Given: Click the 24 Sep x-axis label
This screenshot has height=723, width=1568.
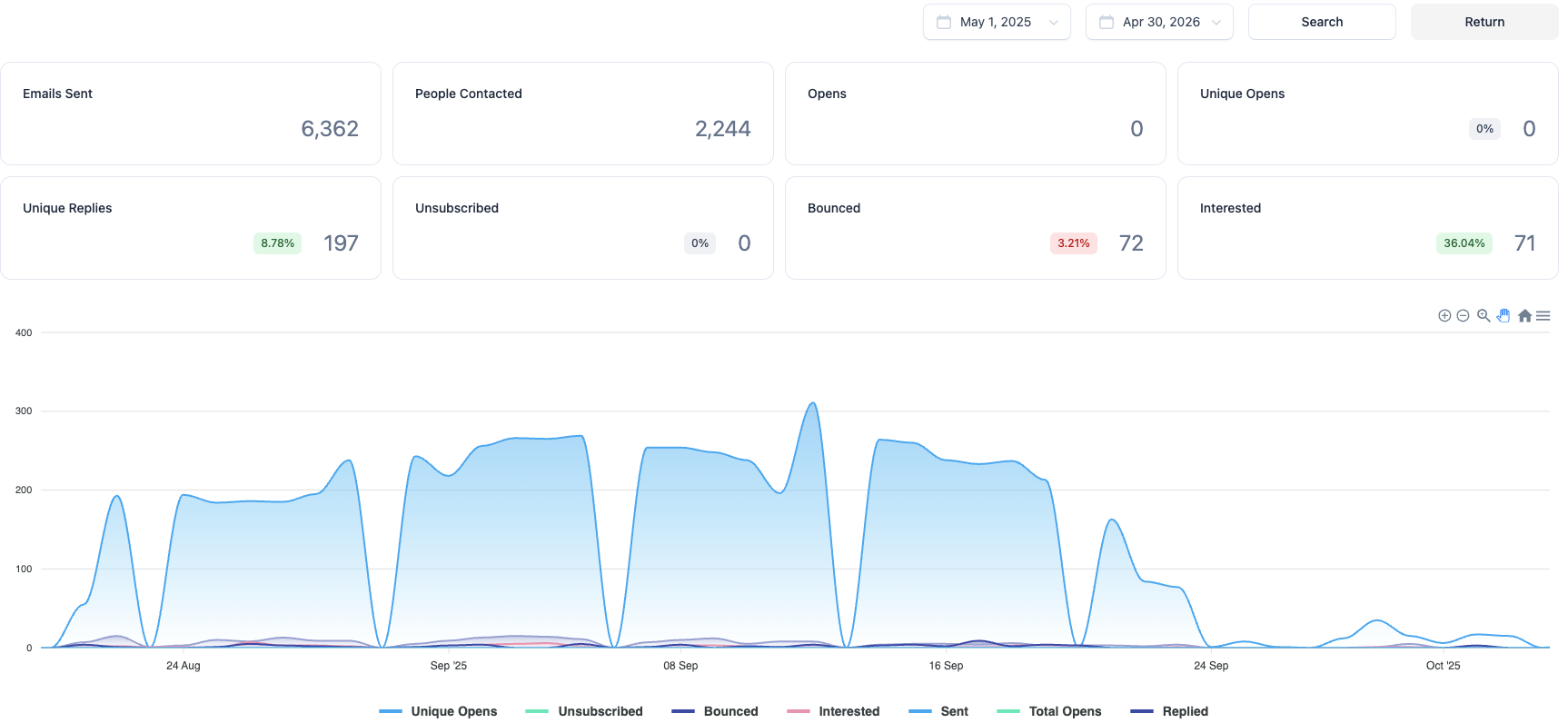Looking at the screenshot, I should 1211,666.
